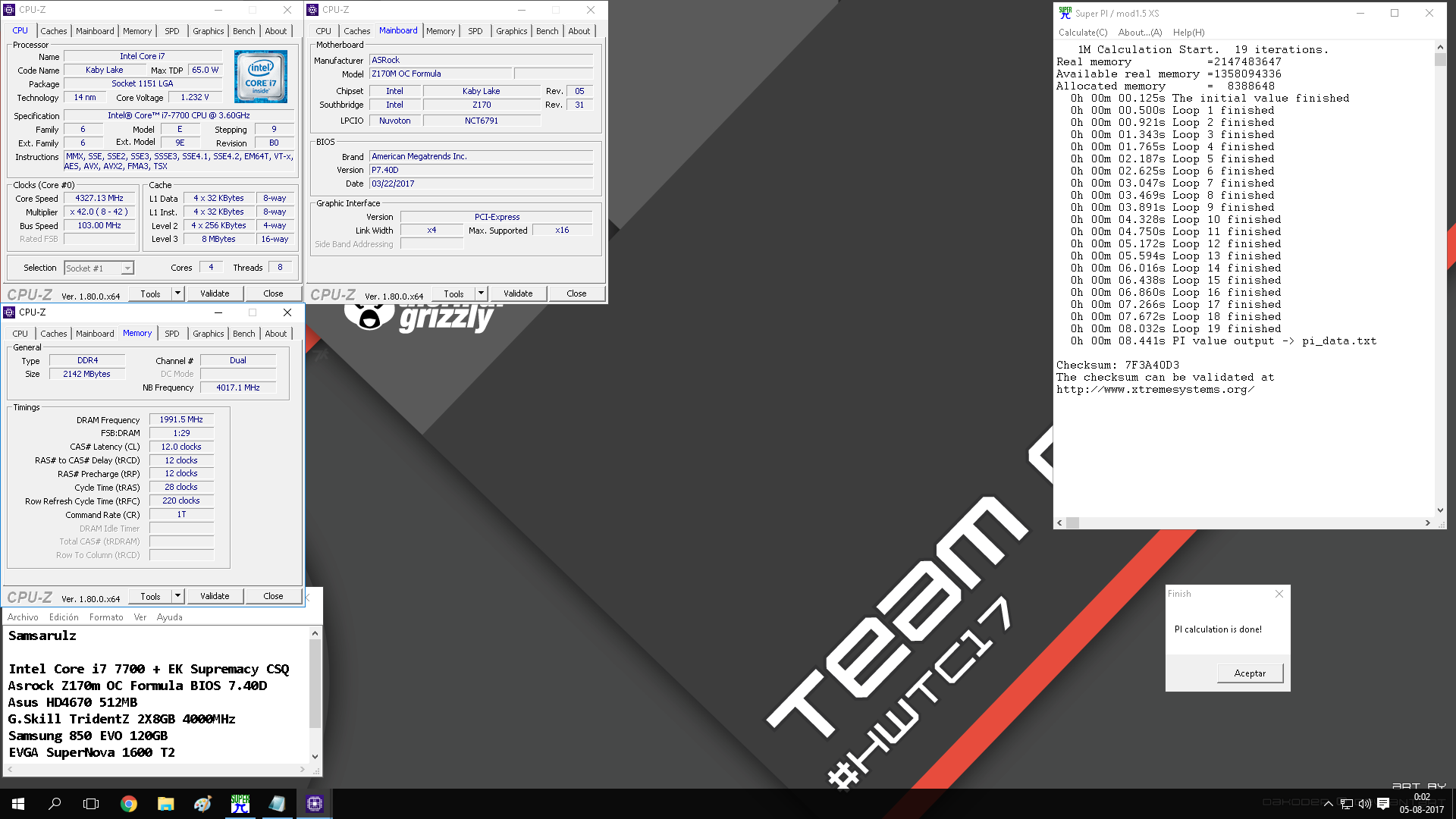Switch to CPU-Z taskbar icon
The width and height of the screenshot is (1456, 819).
click(314, 804)
